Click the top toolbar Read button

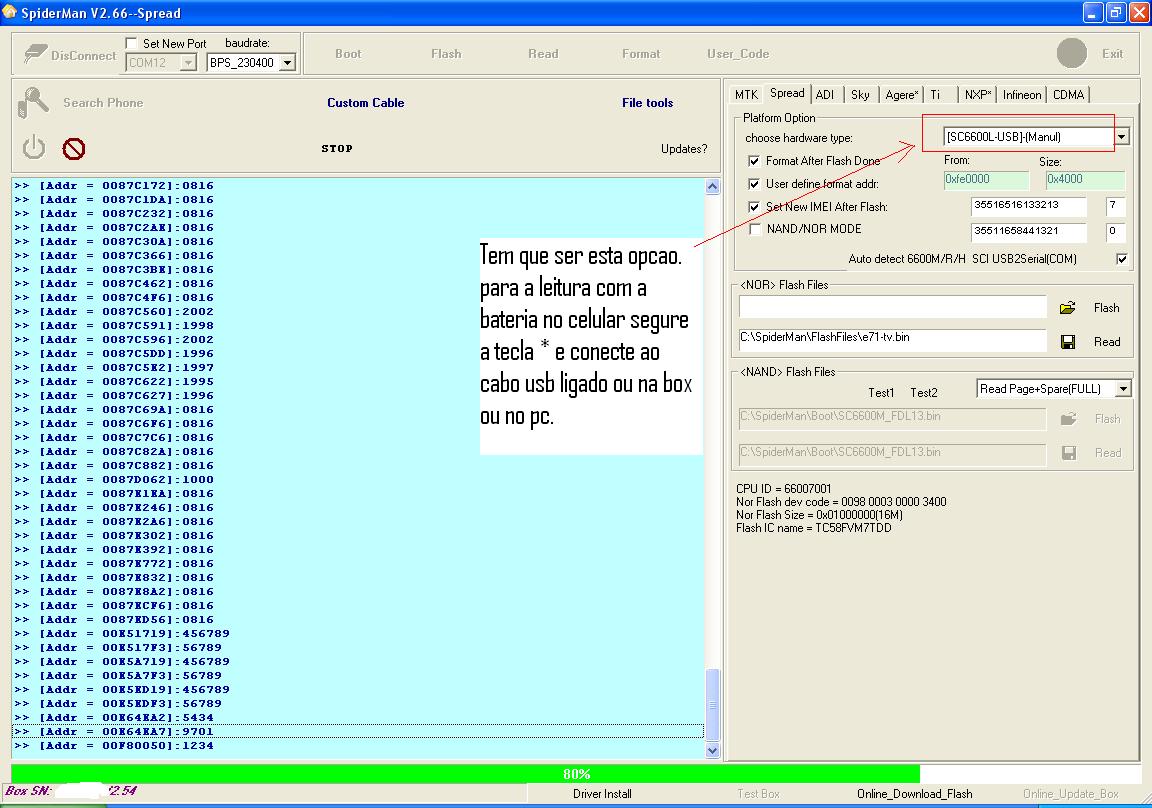[x=543, y=54]
